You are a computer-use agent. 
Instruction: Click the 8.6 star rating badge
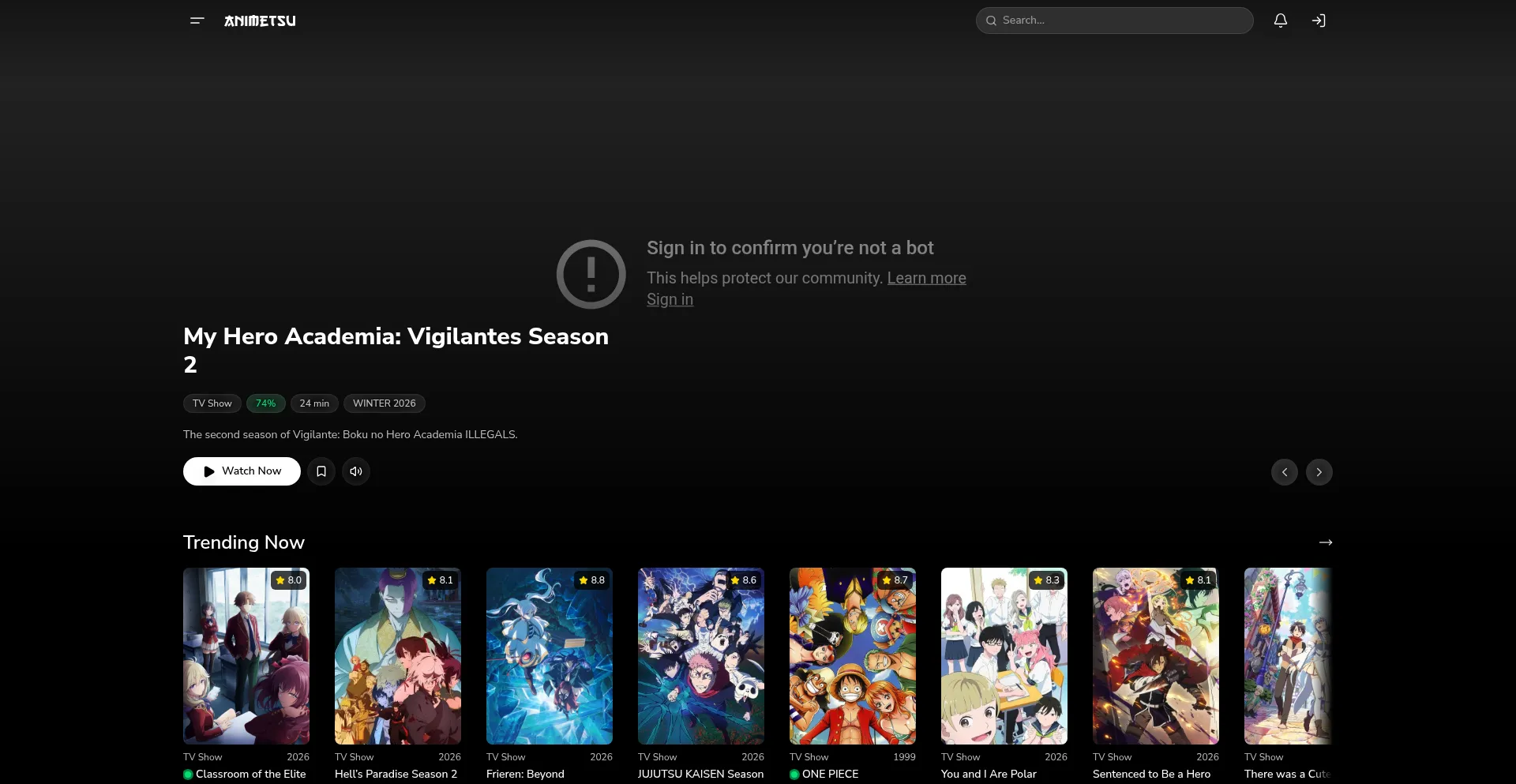pyautogui.click(x=743, y=580)
